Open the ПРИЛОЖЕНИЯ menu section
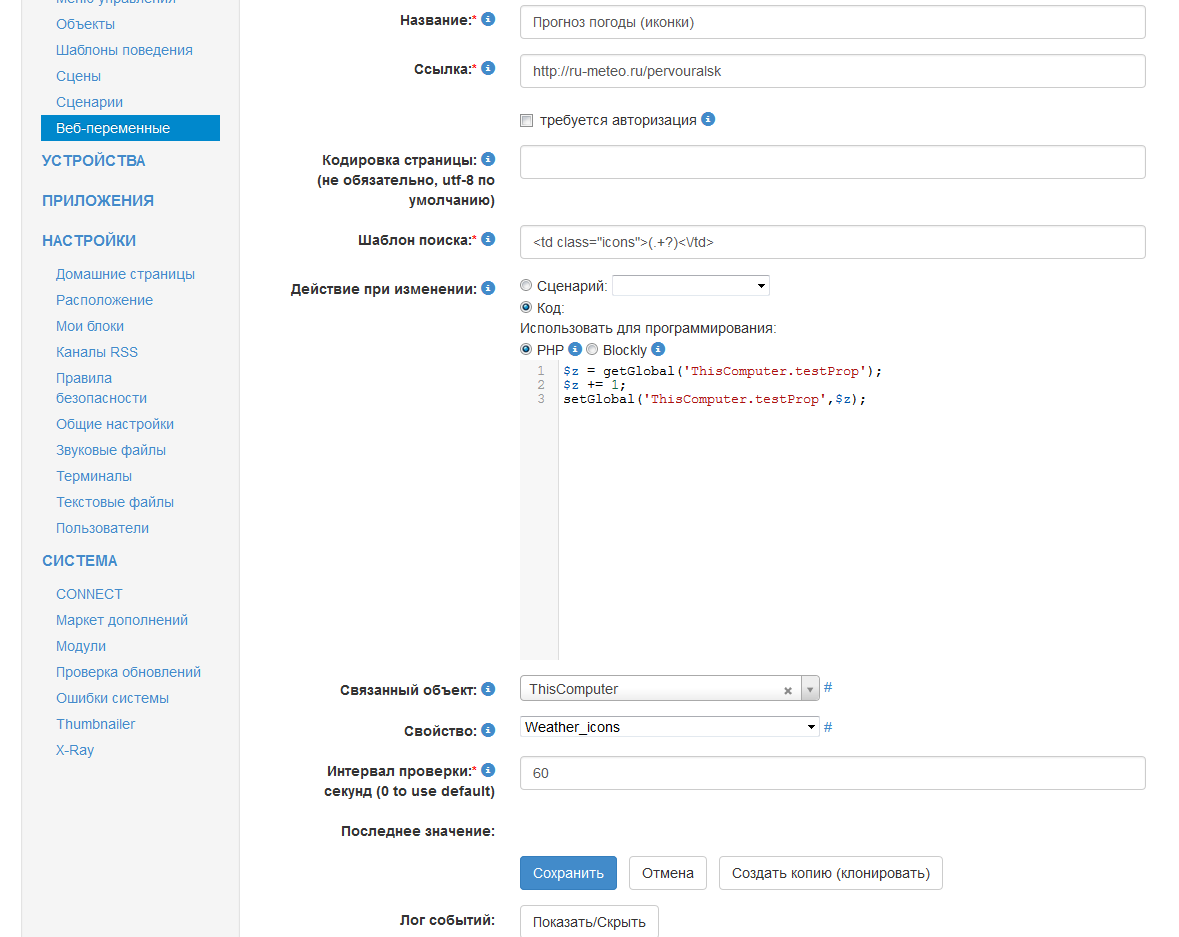This screenshot has width=1179, height=937. pos(98,201)
